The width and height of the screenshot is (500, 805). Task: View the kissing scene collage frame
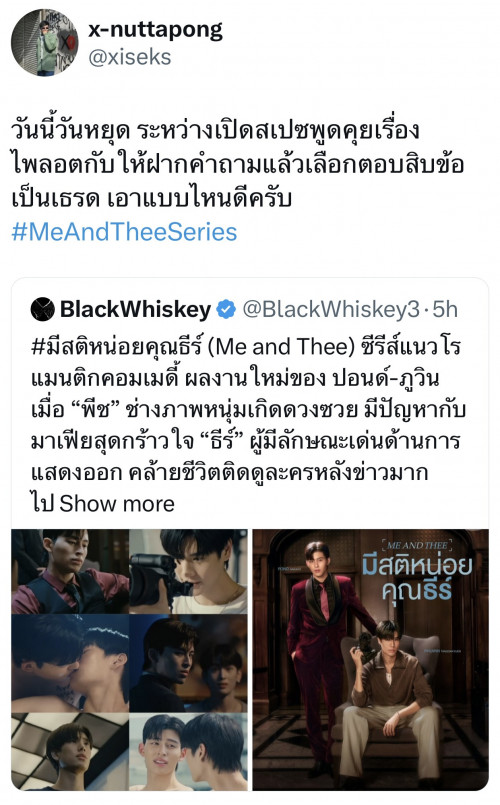tap(70, 663)
